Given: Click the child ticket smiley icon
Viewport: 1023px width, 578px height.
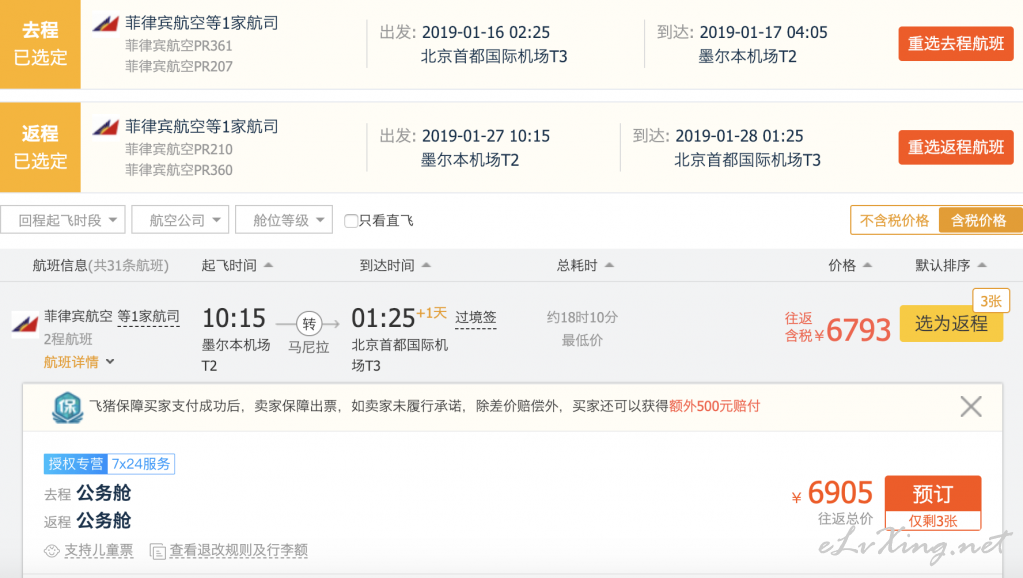Looking at the screenshot, I should click(52, 551).
